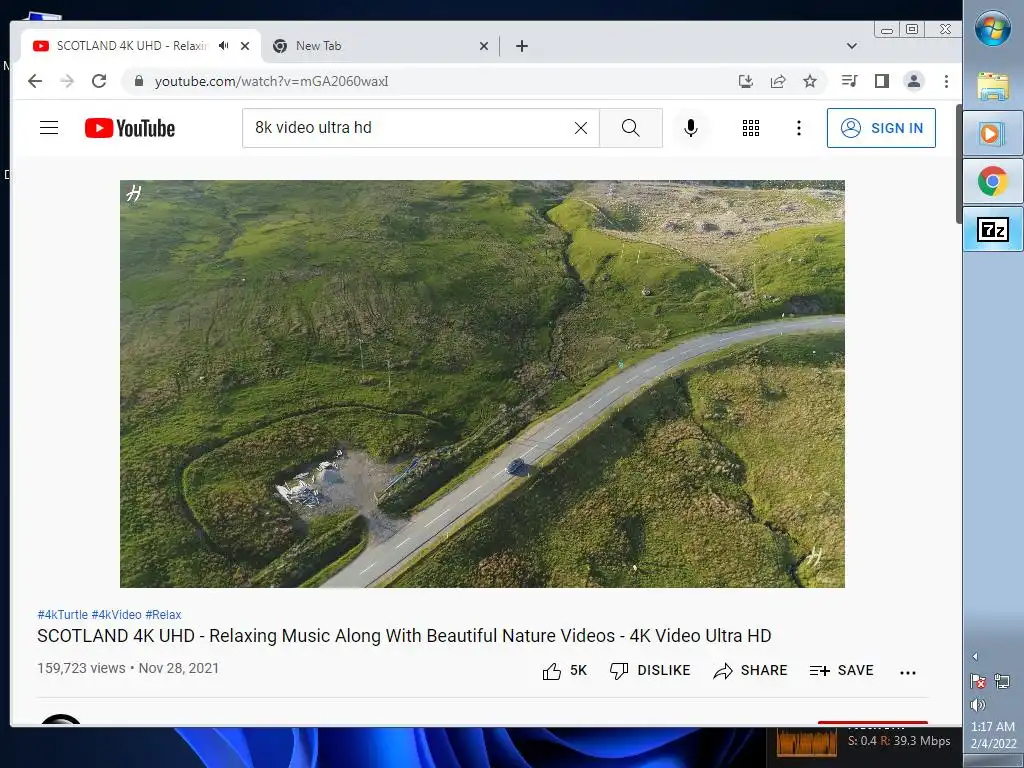
Task: Click the SIGN IN button
Action: pyautogui.click(x=881, y=128)
